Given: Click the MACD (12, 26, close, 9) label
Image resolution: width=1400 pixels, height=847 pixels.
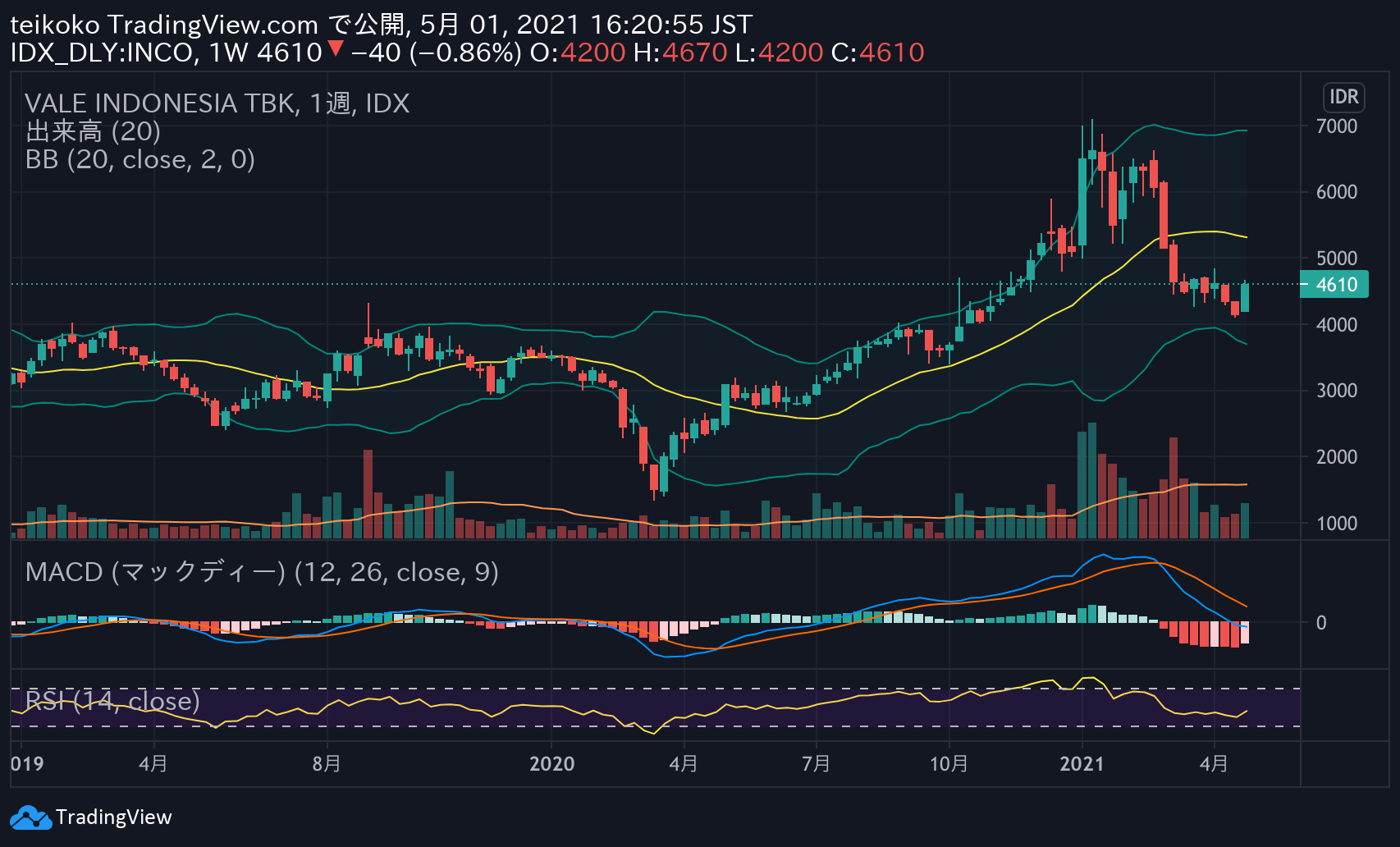Looking at the screenshot, I should (x=262, y=572).
